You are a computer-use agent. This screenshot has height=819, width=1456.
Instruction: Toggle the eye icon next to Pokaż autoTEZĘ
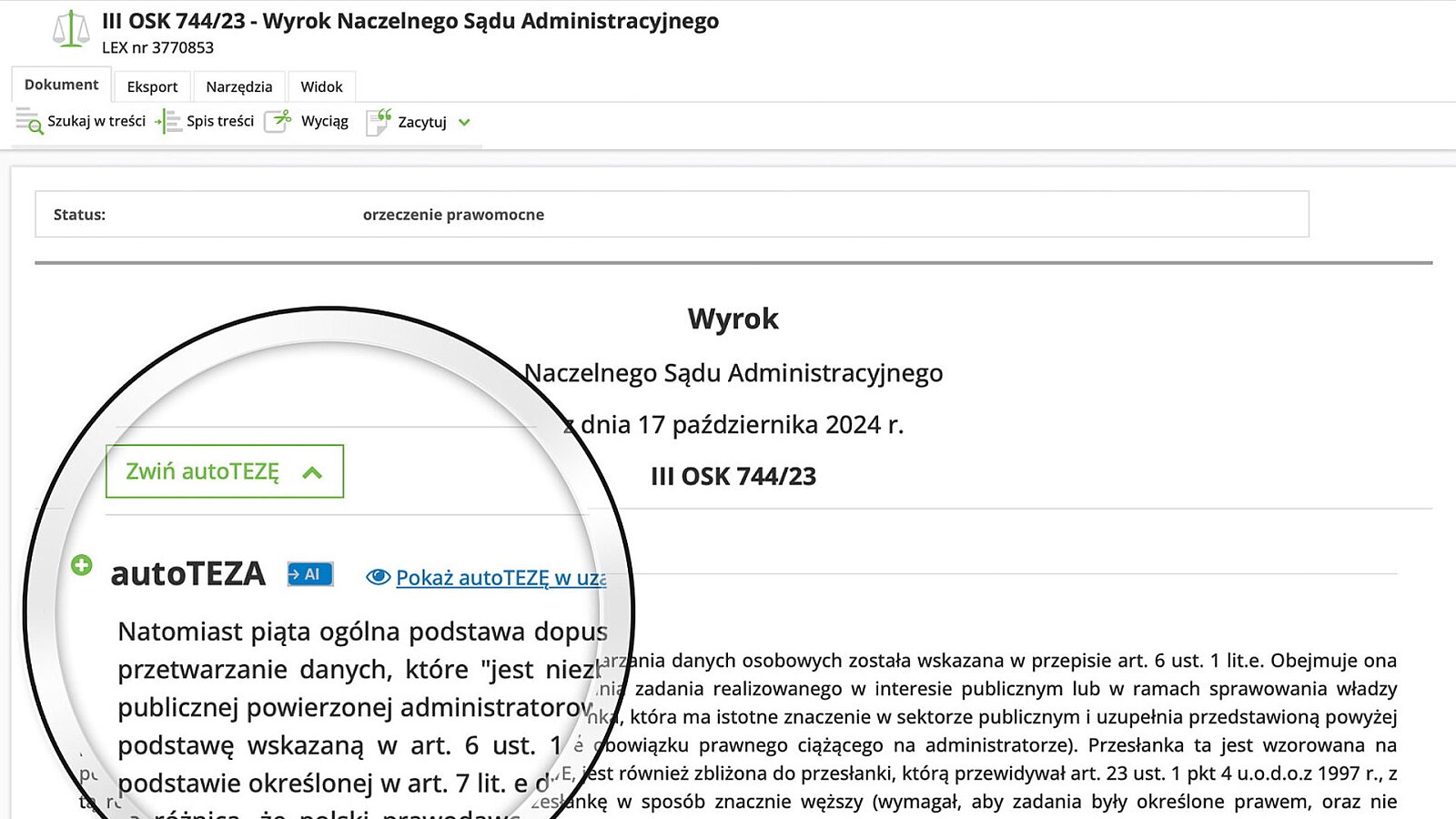click(x=378, y=577)
